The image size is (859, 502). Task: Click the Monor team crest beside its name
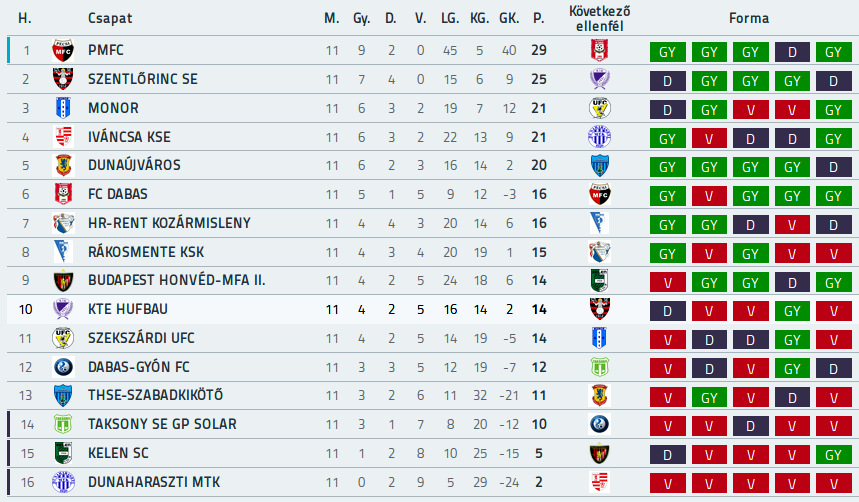63,108
